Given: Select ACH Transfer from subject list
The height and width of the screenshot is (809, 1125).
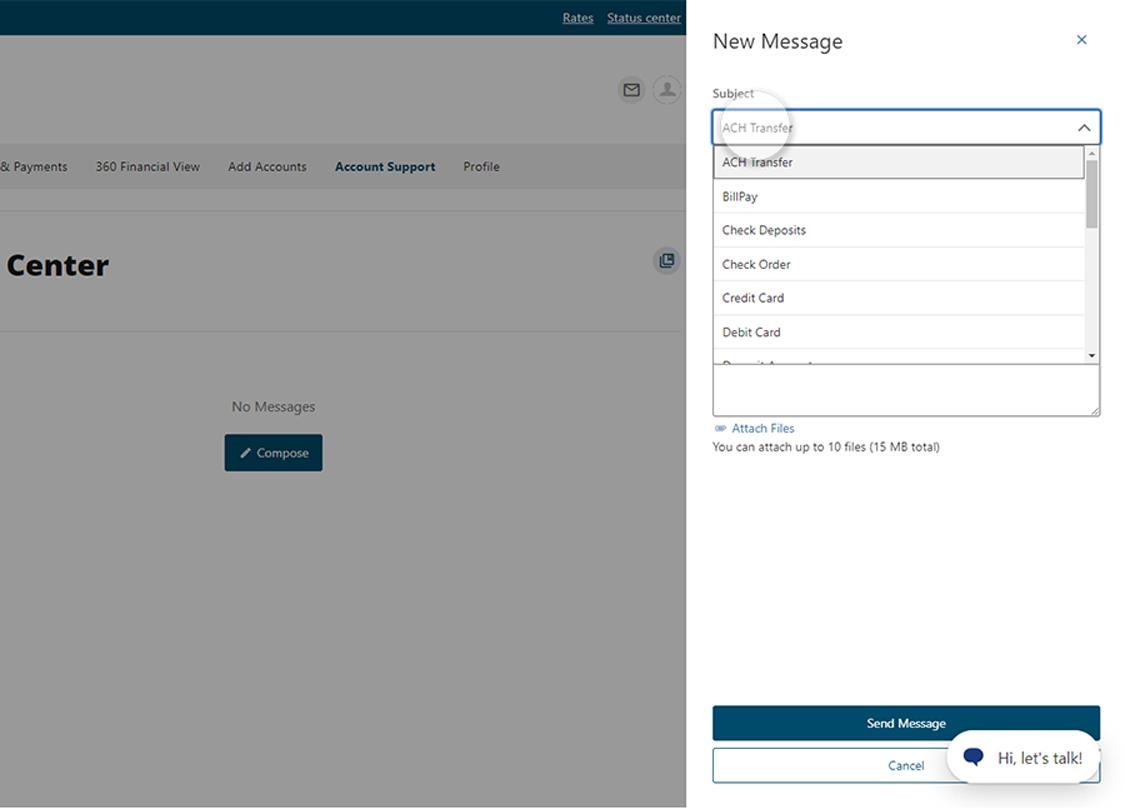Looking at the screenshot, I should click(898, 163).
